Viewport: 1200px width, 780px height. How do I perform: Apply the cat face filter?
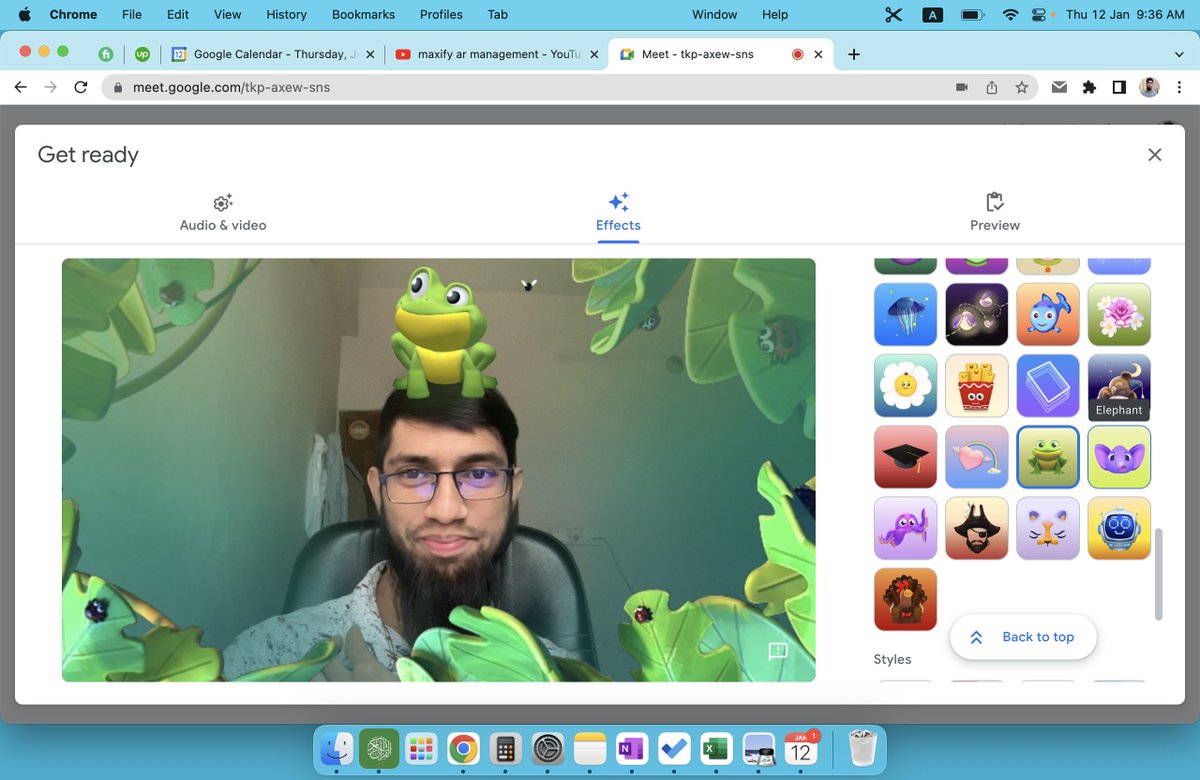click(1048, 528)
